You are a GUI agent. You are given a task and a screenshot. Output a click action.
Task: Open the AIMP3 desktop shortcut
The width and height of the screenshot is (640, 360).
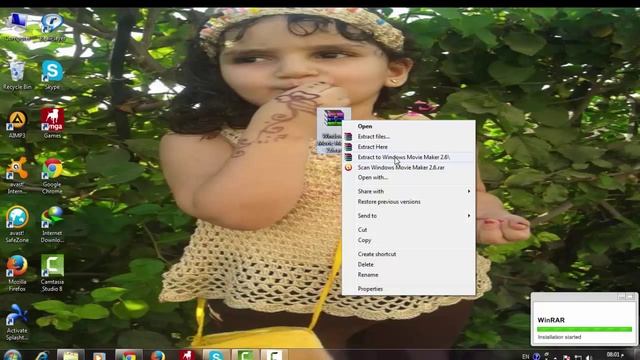[x=17, y=124]
